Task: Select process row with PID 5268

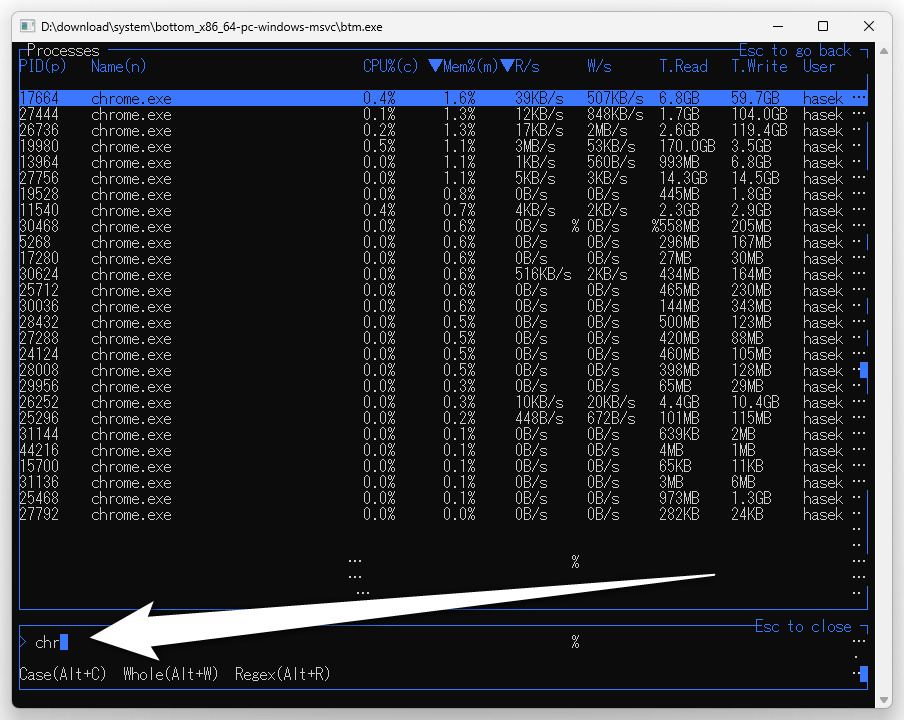Action: [x=443, y=242]
